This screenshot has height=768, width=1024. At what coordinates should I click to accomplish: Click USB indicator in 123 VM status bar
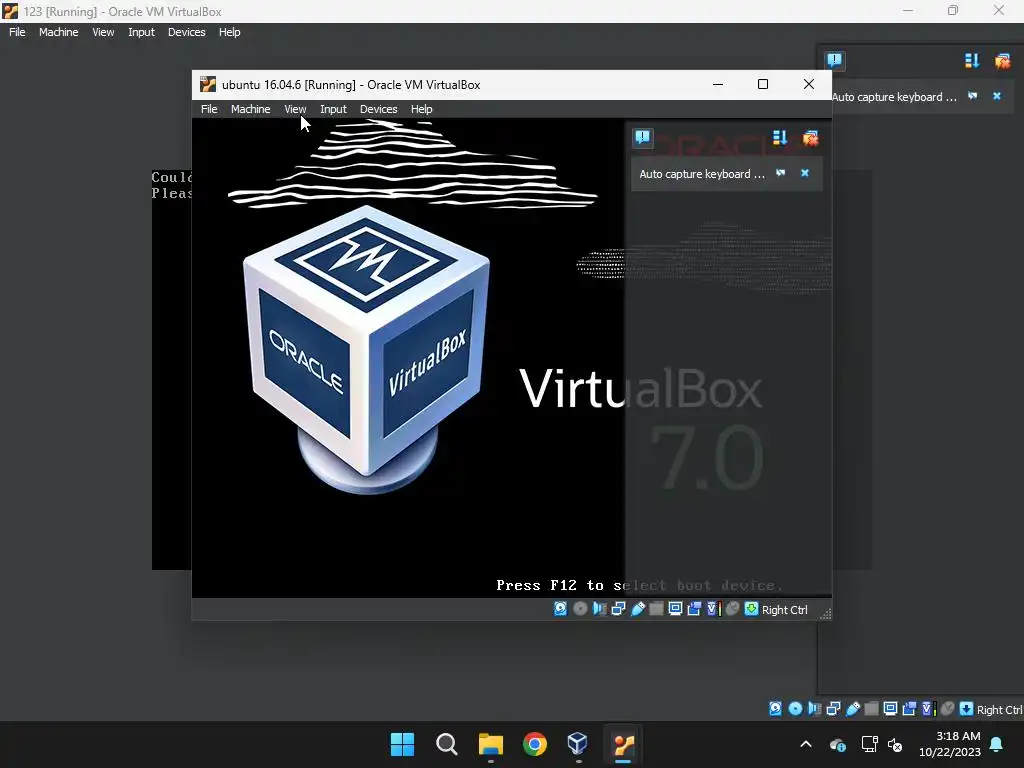[852, 709]
